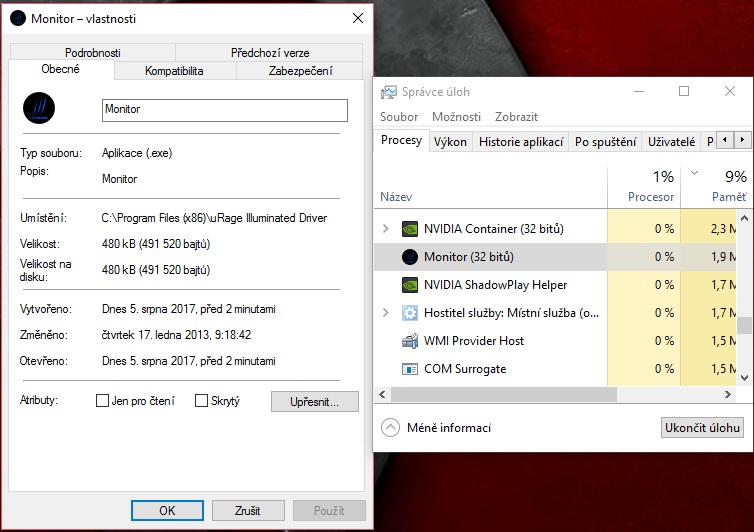Screen dimensions: 754x532
Task: Select the WMI Provider Host row
Action: 555,341
